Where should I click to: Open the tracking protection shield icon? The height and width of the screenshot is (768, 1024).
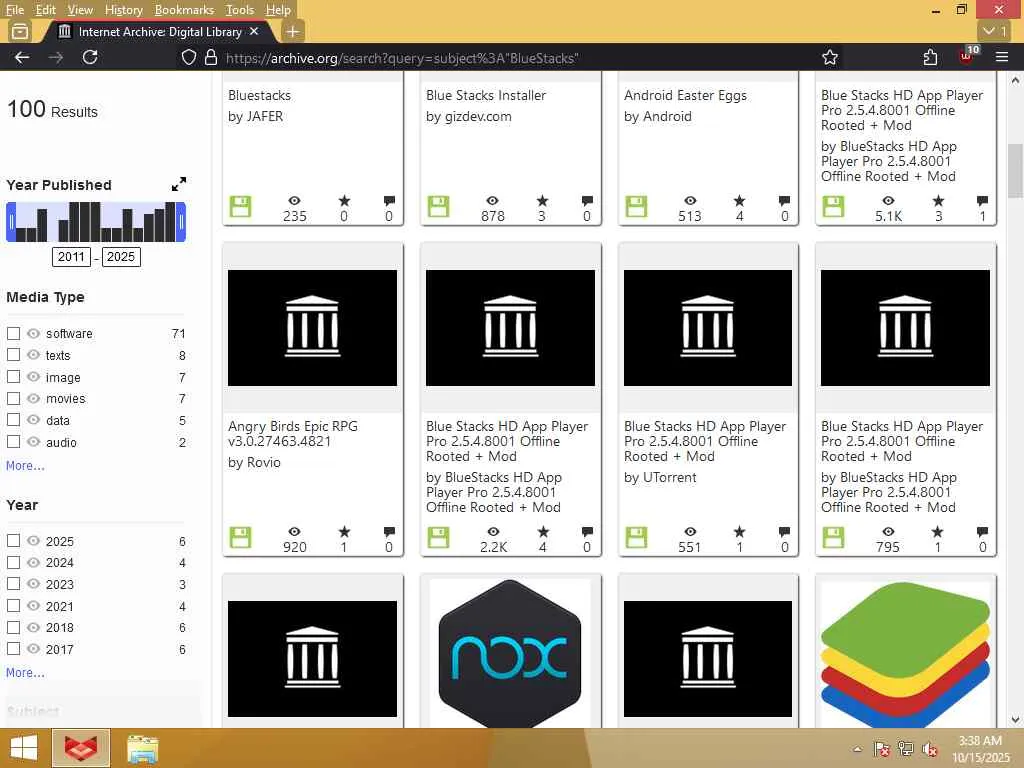(189, 57)
